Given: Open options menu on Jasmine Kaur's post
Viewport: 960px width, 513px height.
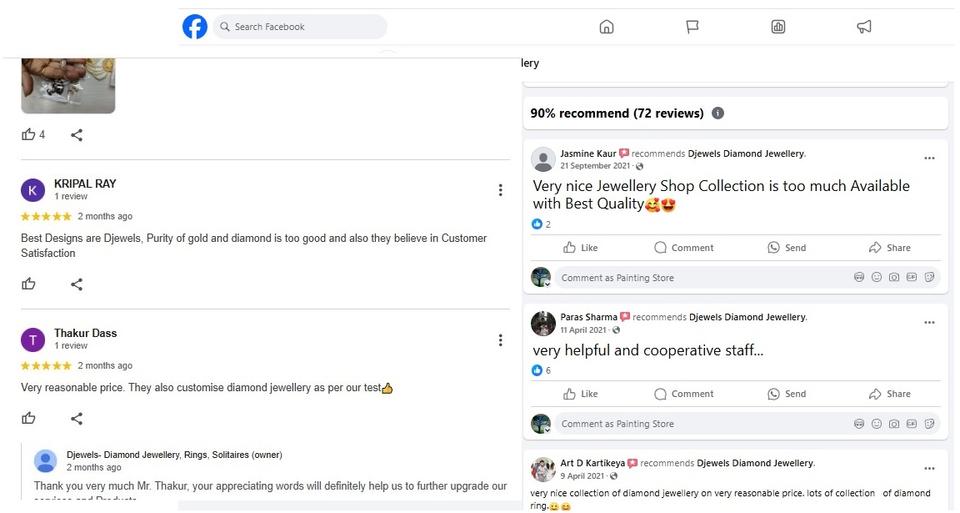Looking at the screenshot, I should click(929, 158).
